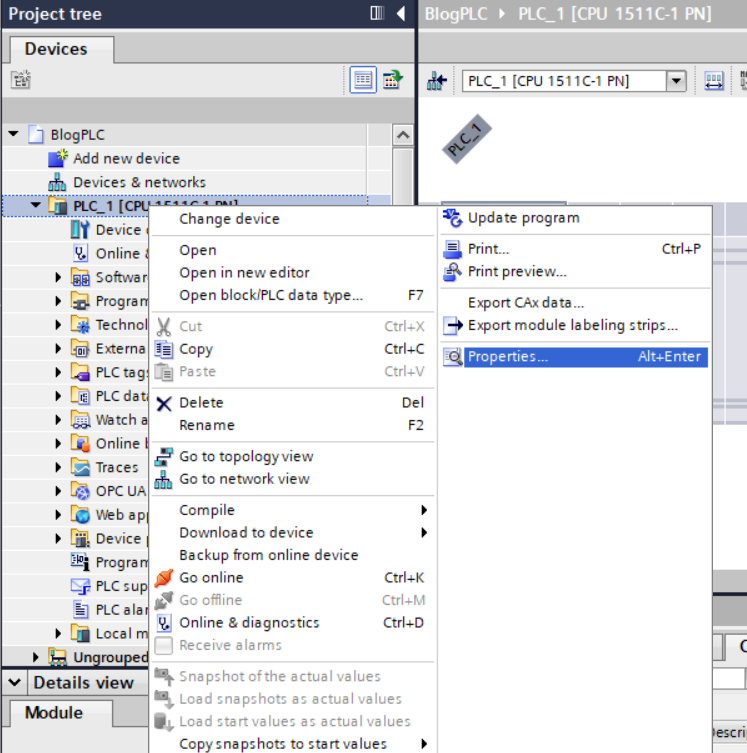Click the Cut scissors icon in menu
This screenshot has height=753, width=747.
coord(164,327)
